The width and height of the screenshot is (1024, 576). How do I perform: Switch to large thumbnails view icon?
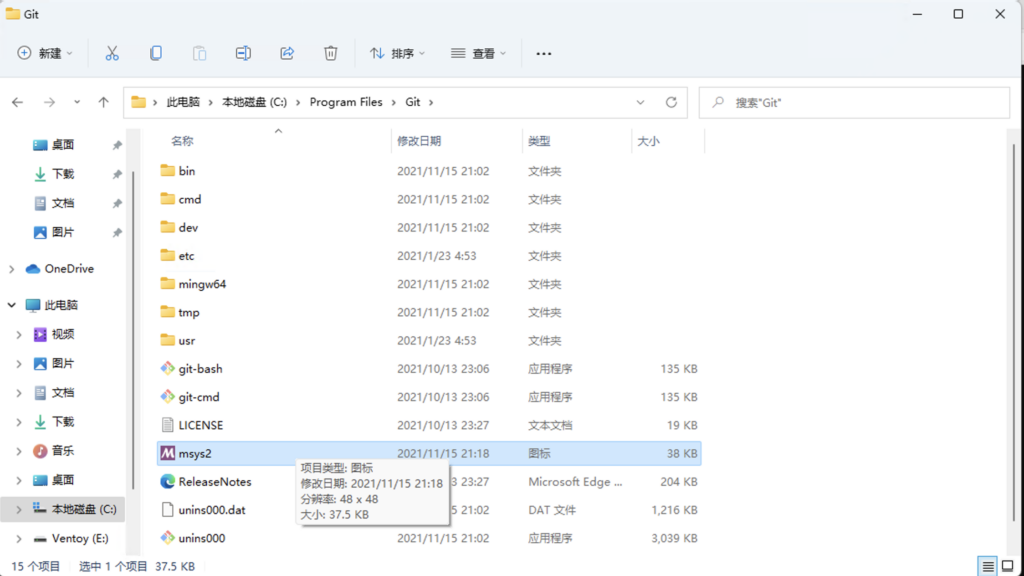(1008, 566)
